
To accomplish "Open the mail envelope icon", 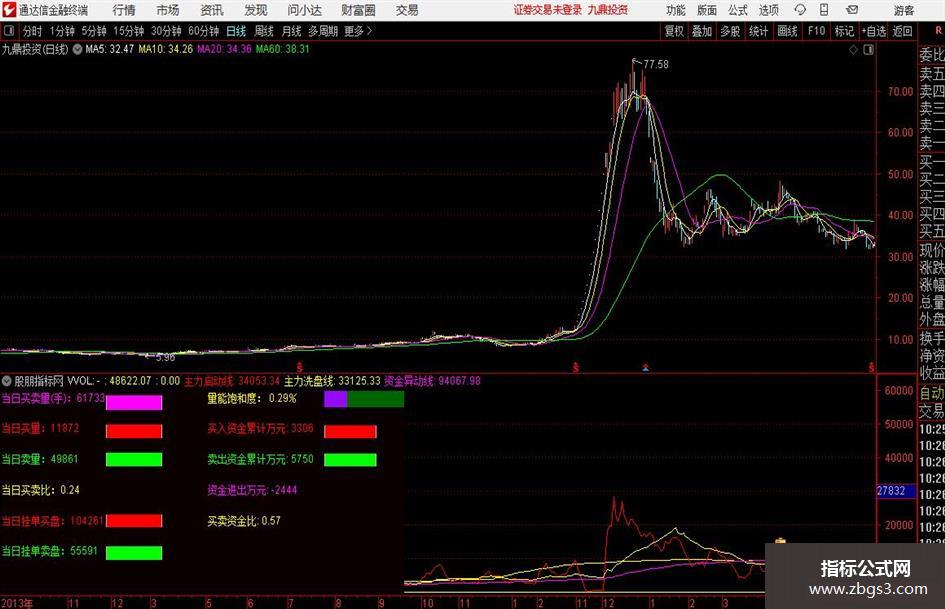I will [x=852, y=10].
